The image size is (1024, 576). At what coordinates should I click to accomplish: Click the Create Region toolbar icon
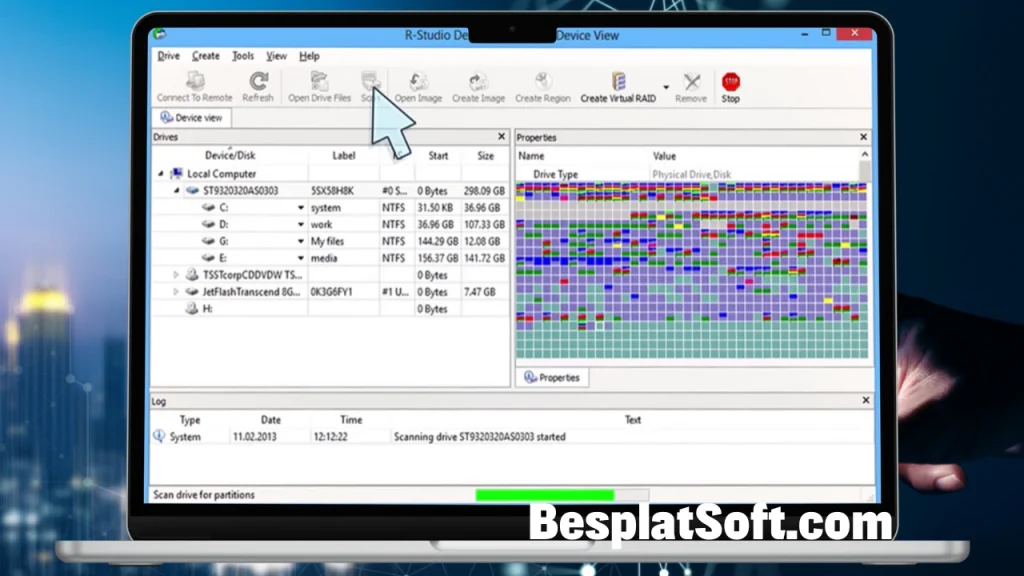pyautogui.click(x=543, y=83)
